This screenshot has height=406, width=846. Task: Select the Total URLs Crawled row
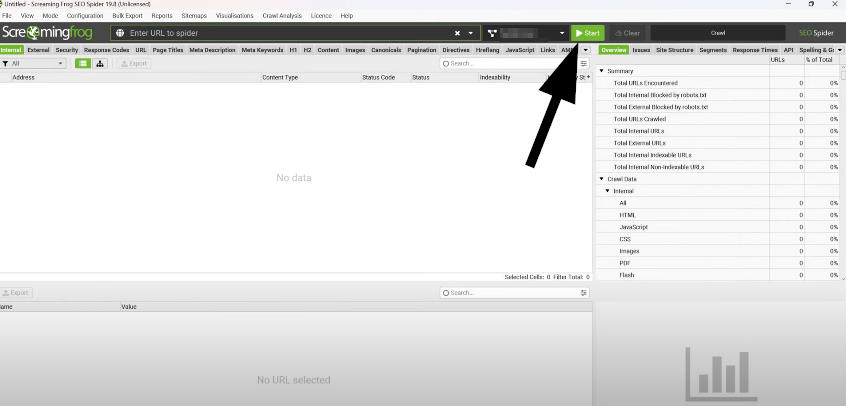(718, 119)
